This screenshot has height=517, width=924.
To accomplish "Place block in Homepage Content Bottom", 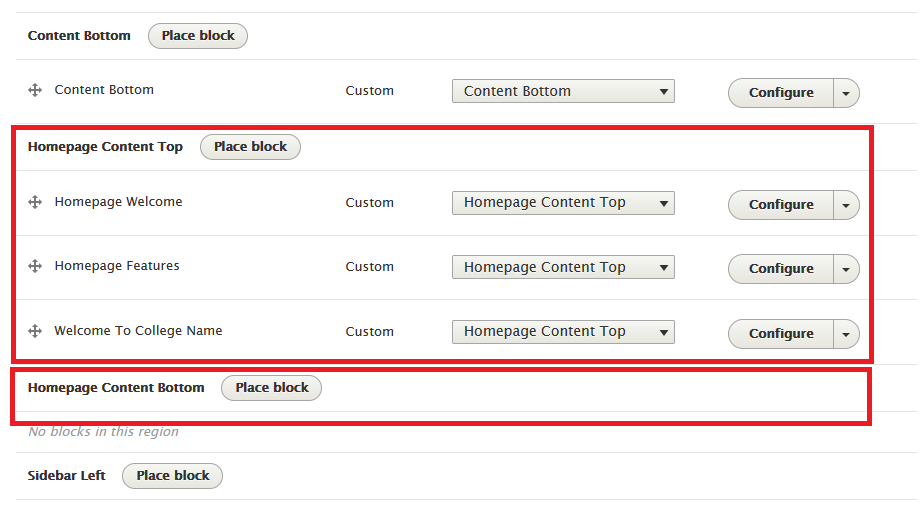I will [271, 388].
